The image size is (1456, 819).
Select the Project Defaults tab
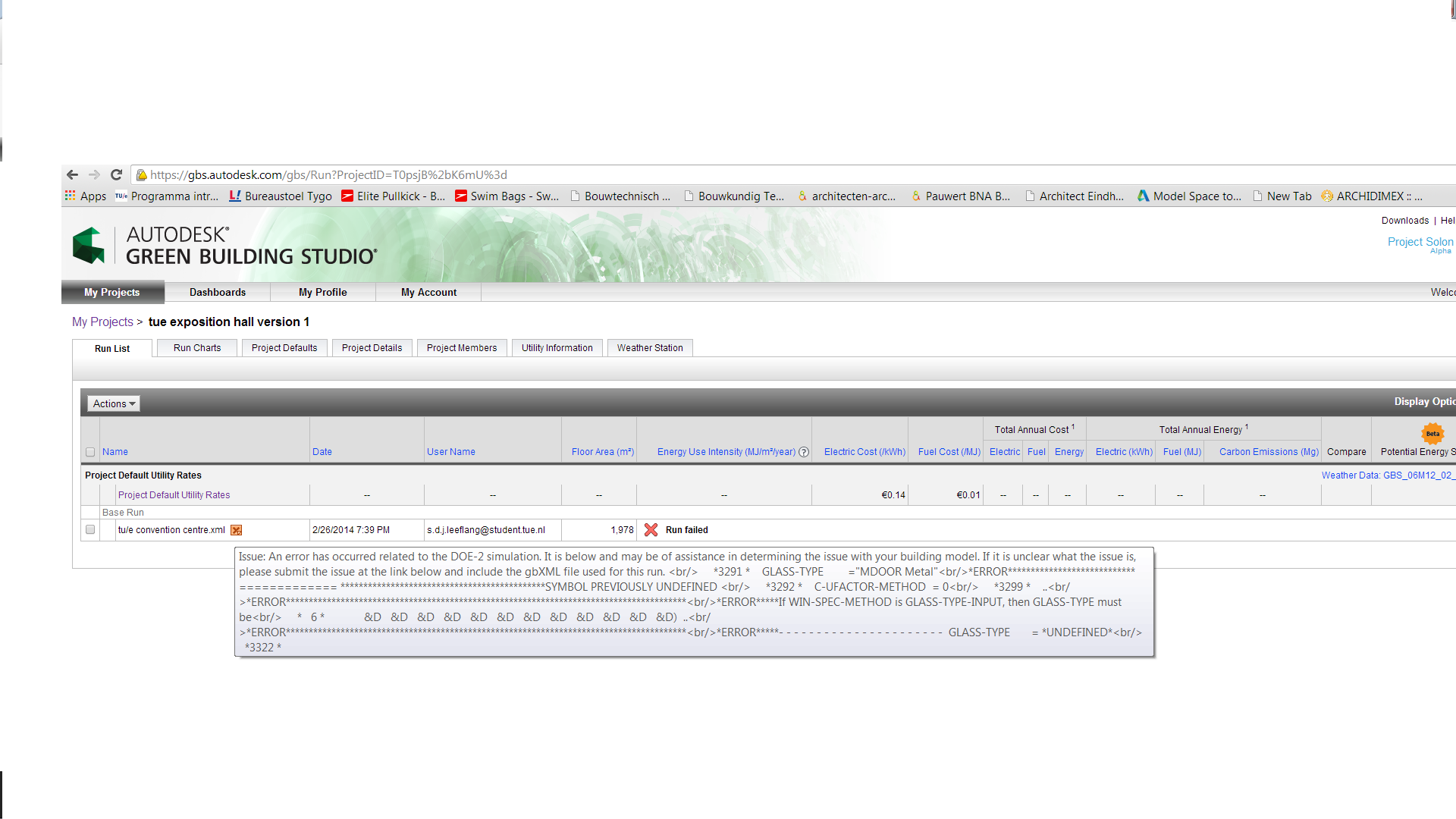[x=284, y=347]
